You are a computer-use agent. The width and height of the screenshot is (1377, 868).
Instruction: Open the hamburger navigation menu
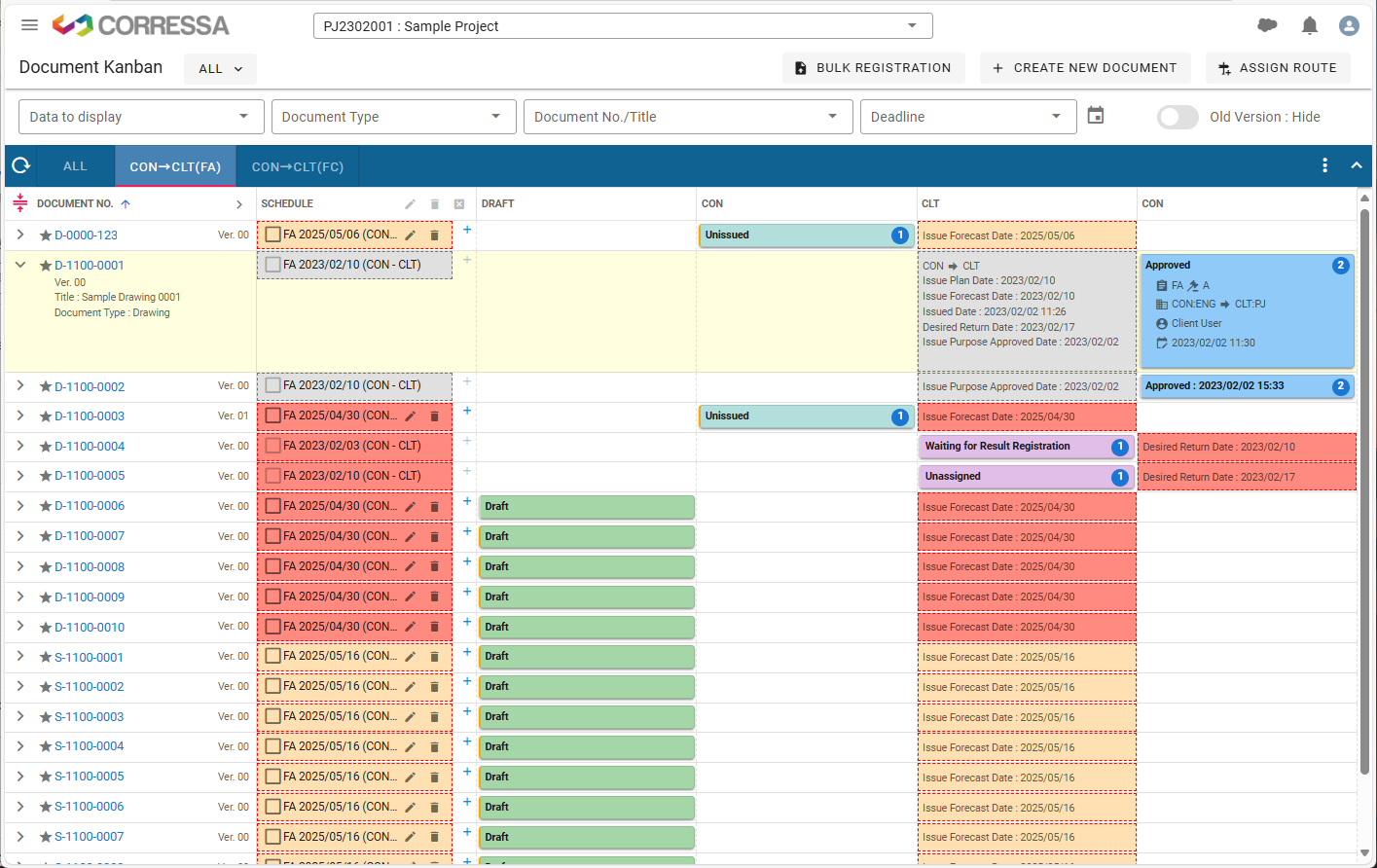point(29,24)
